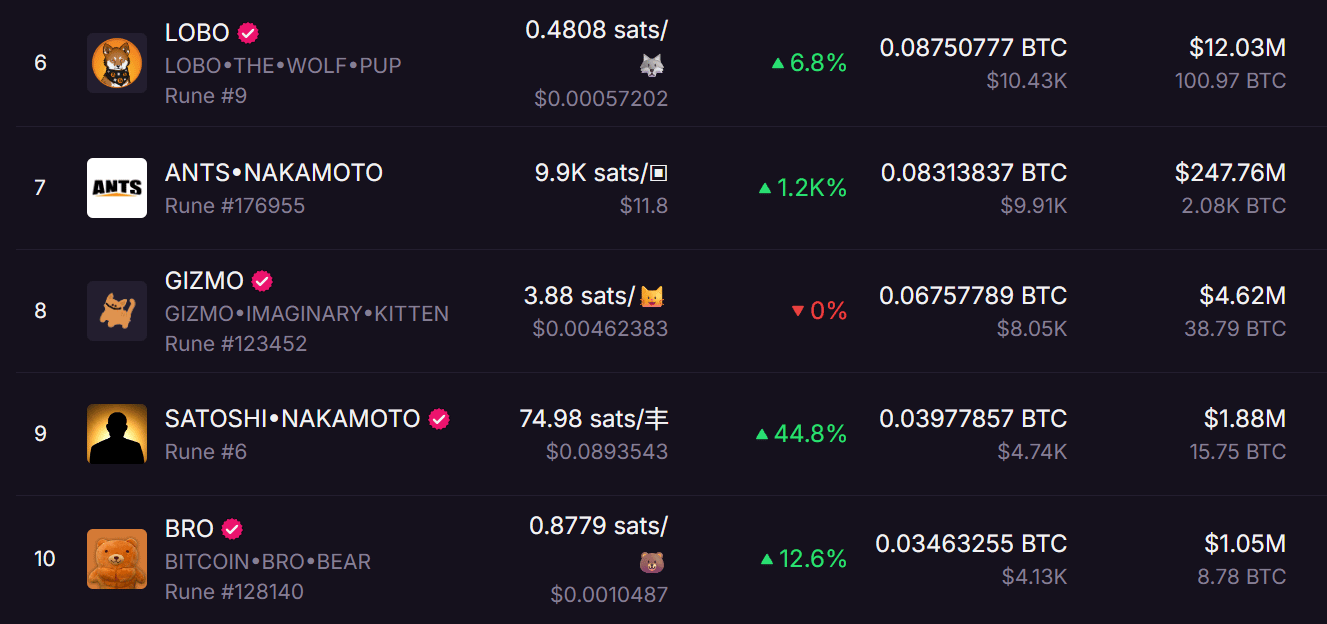Viewport: 1327px width, 624px height.
Task: Click the BRO teddy bear avatar
Action: pyautogui.click(x=117, y=558)
